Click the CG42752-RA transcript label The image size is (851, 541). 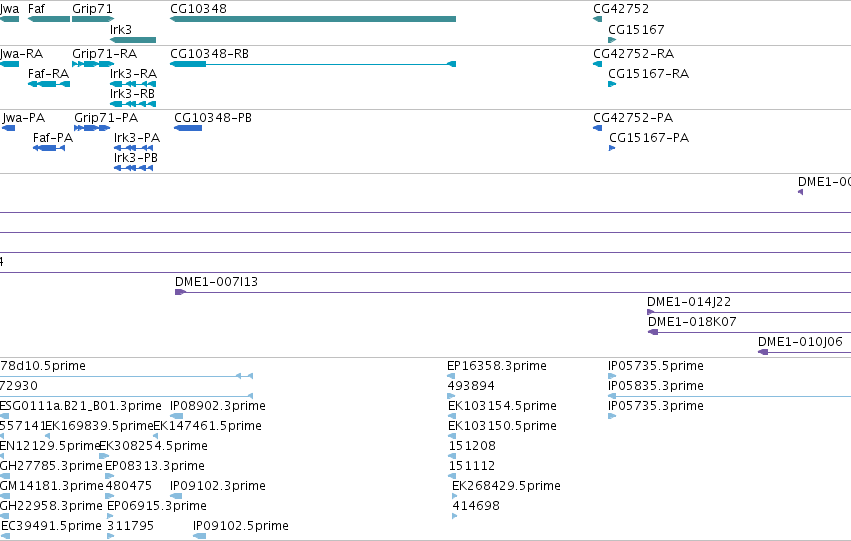click(633, 54)
